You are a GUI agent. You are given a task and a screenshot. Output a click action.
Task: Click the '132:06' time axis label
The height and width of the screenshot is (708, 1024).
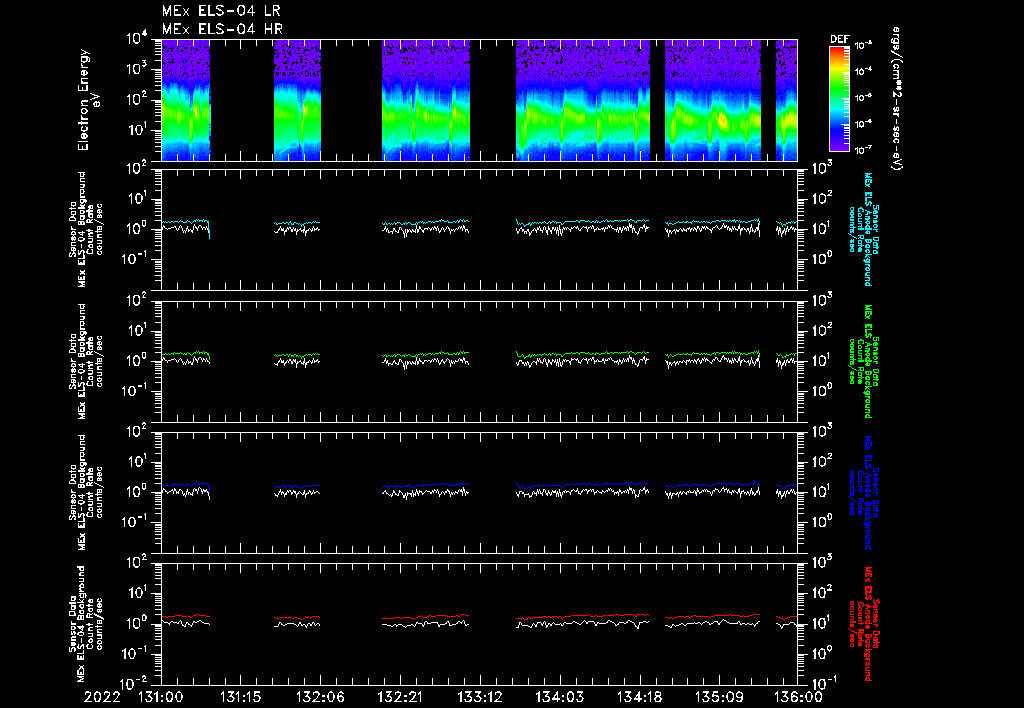pos(320,697)
